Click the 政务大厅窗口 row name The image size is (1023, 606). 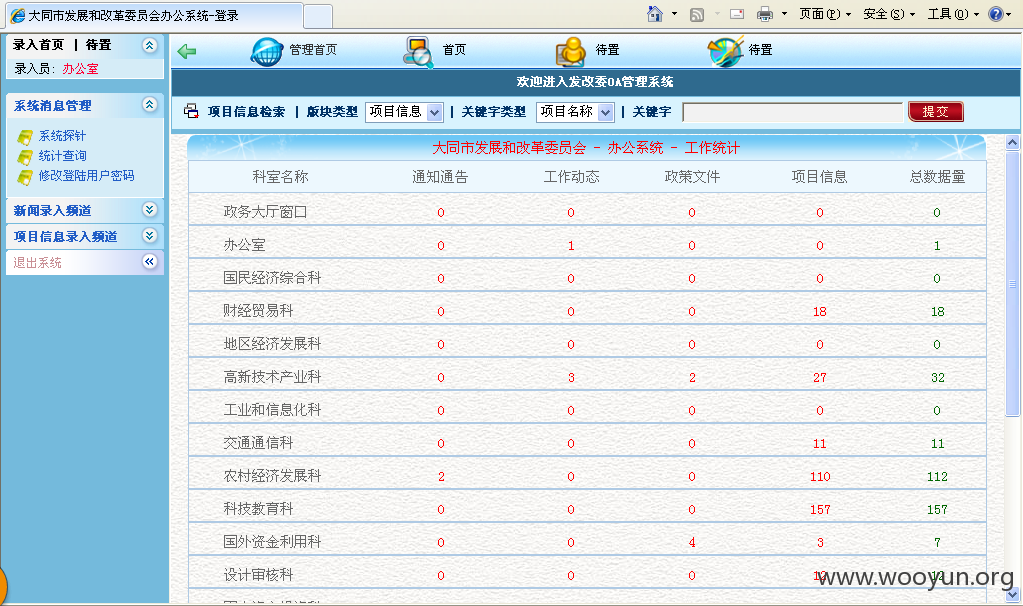265,212
